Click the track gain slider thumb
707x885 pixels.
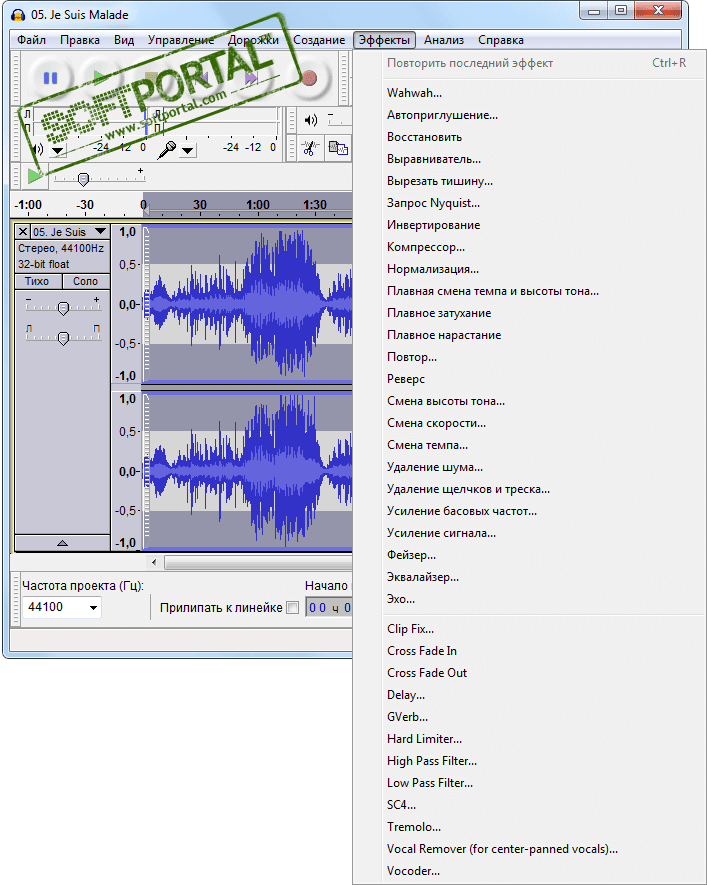point(63,308)
